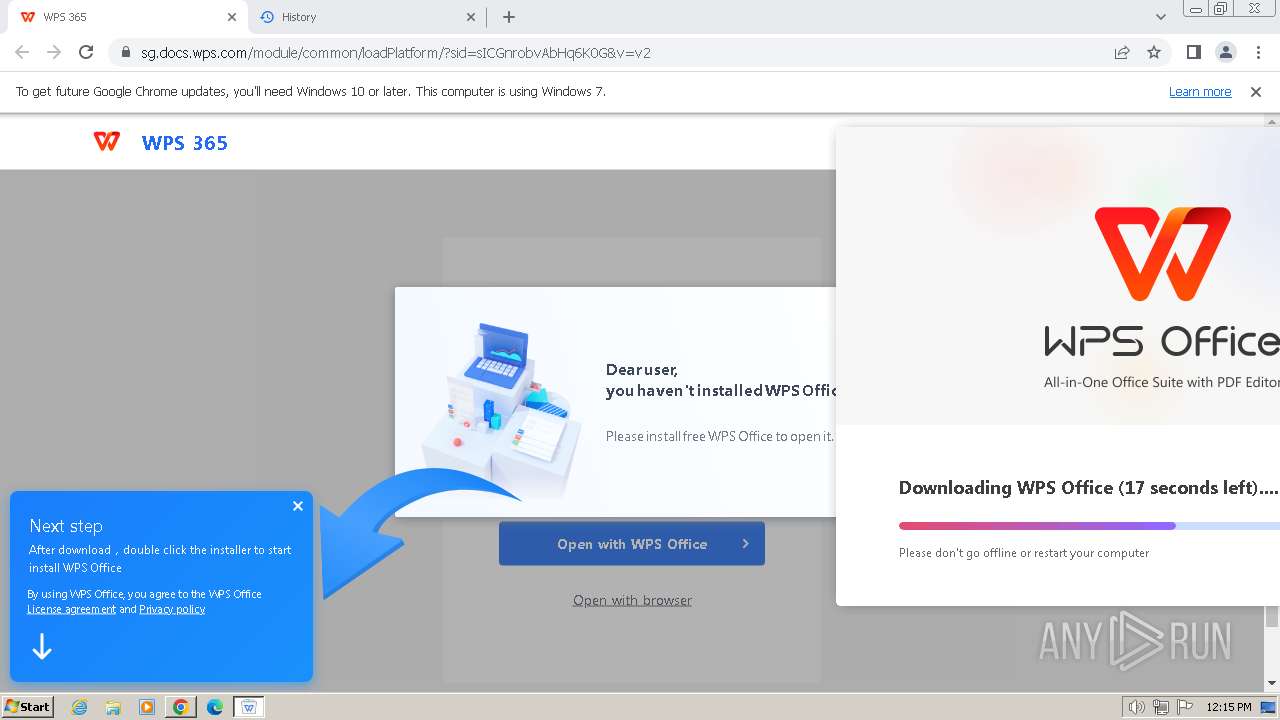Open the License agreement link
This screenshot has width=1280, height=720.
click(x=71, y=609)
